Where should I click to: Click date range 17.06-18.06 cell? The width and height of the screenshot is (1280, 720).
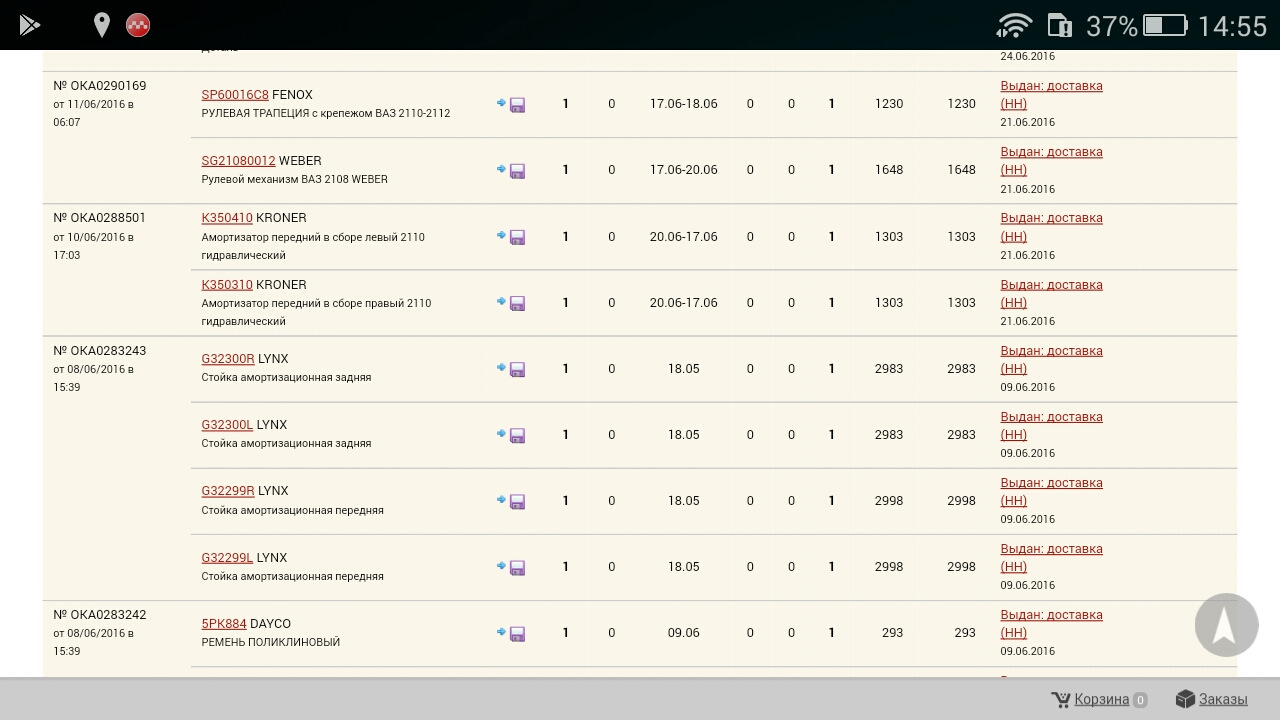pos(684,104)
